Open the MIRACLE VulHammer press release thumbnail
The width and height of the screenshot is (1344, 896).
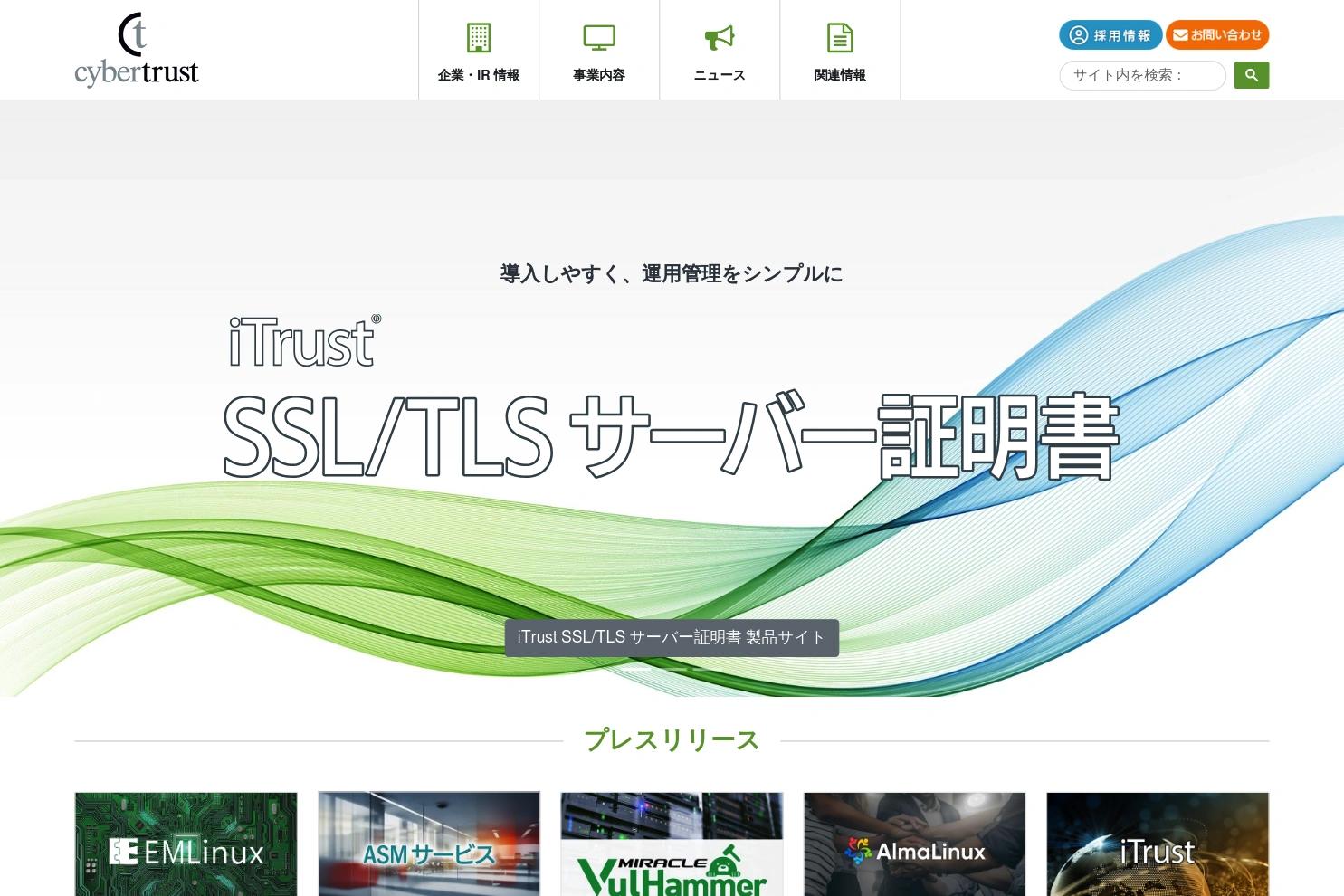pos(672,844)
